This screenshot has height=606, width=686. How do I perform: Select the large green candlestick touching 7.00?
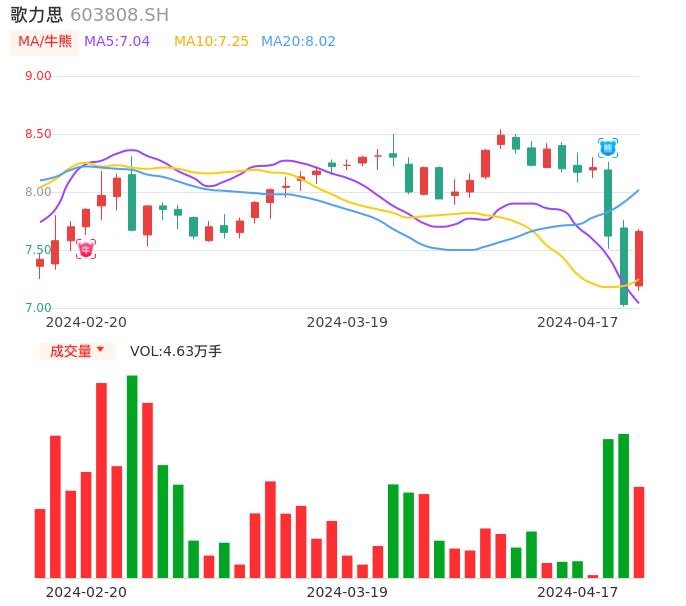624,266
